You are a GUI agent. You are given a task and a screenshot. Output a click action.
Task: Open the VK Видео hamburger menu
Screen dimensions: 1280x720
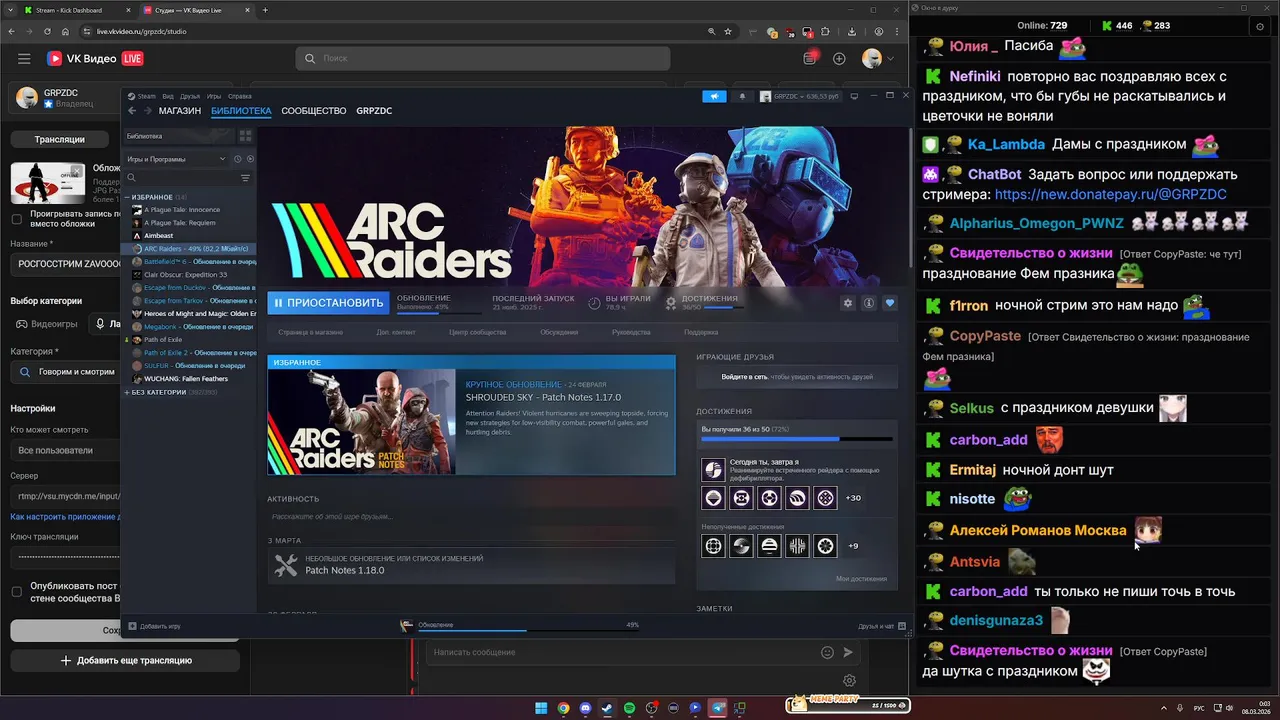24,59
